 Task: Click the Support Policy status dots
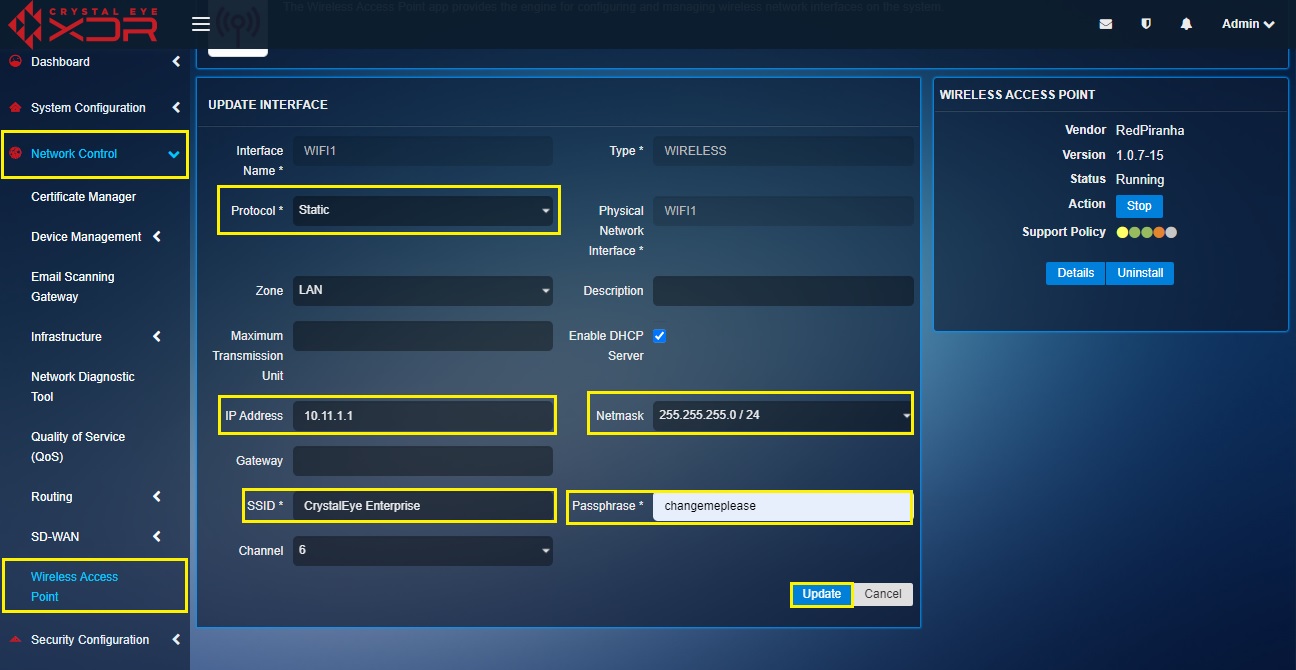(1146, 232)
